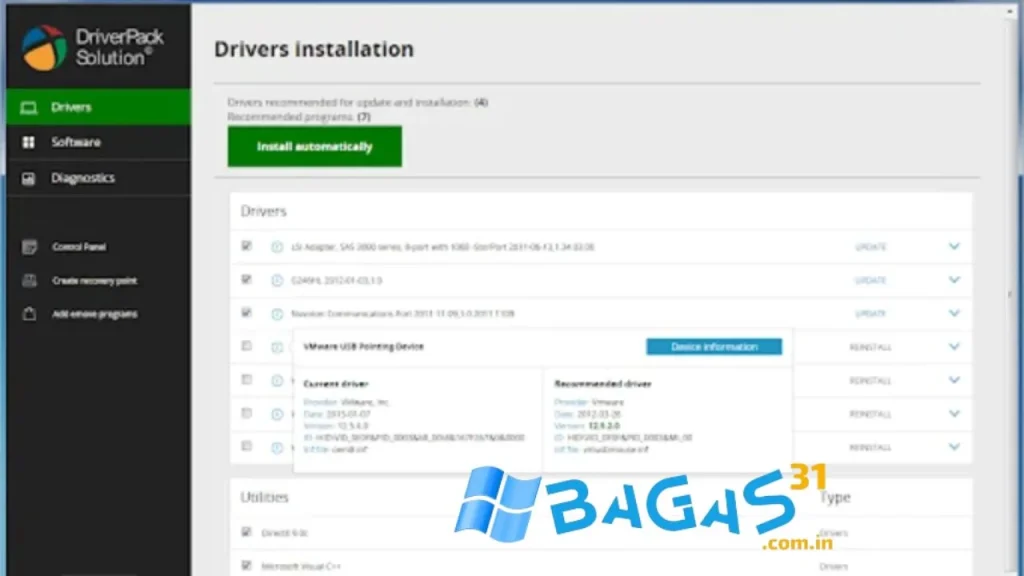Click UPDATE on the LSI Adapter row

click(871, 247)
